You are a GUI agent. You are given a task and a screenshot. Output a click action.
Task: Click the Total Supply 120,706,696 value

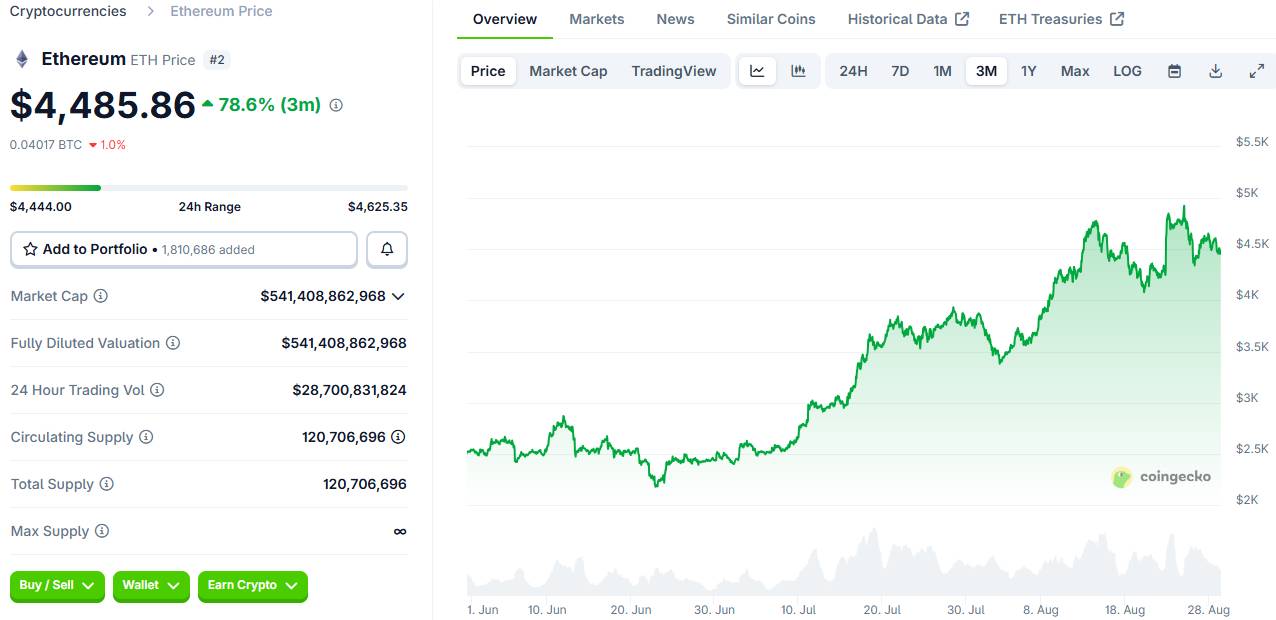(x=365, y=484)
